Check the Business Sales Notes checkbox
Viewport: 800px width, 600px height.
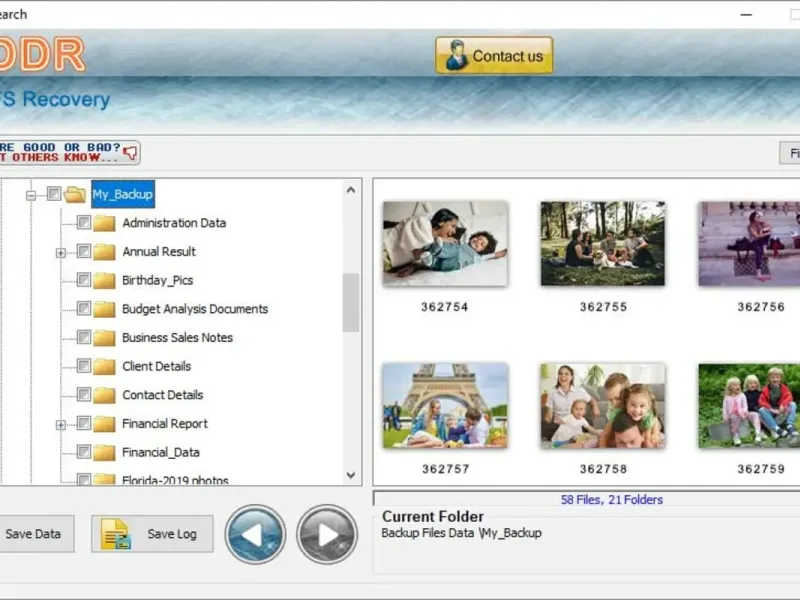pyautogui.click(x=84, y=337)
